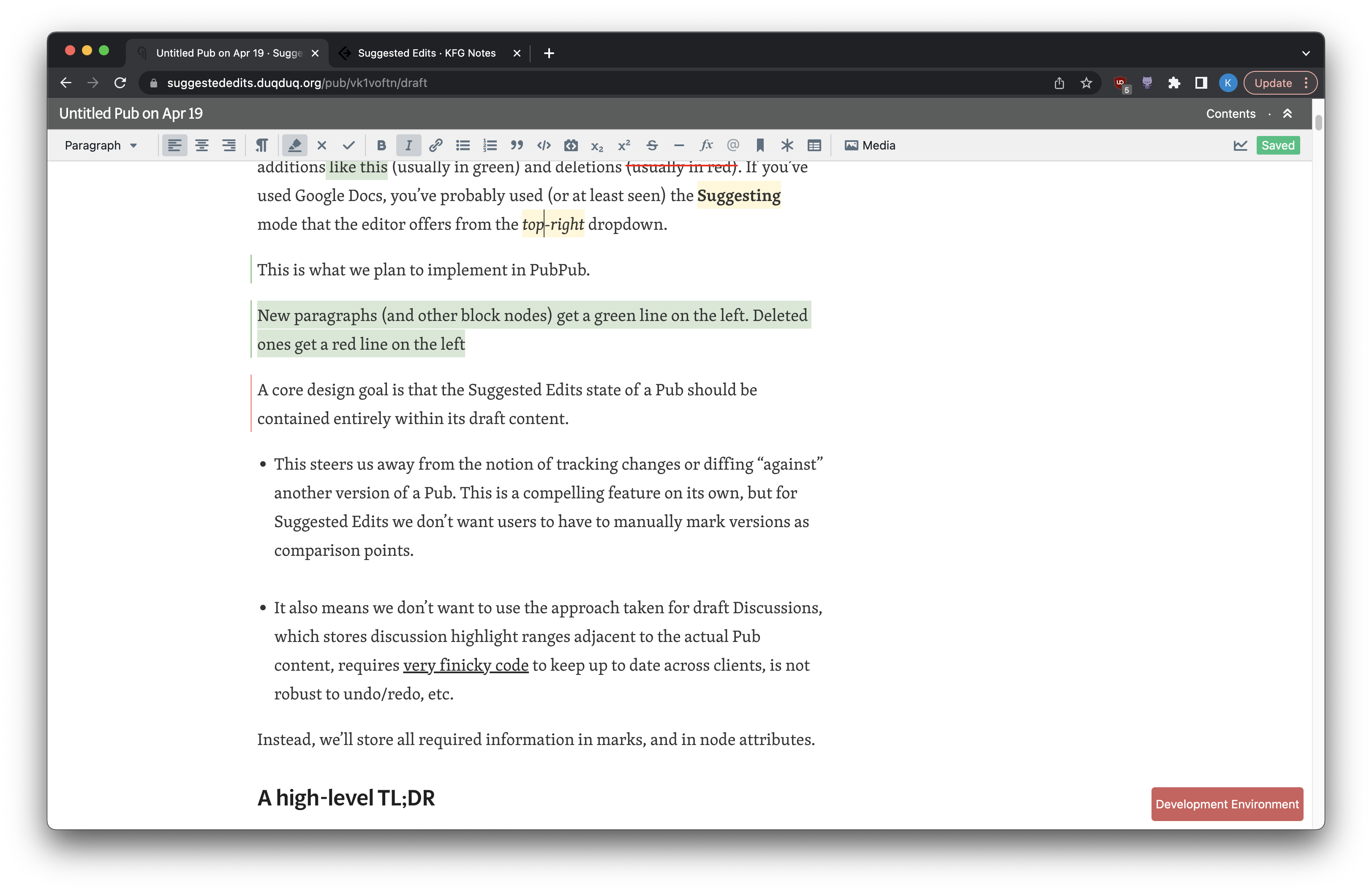Open the Paragraph style dropdown
The width and height of the screenshot is (1372, 892).
pos(100,145)
